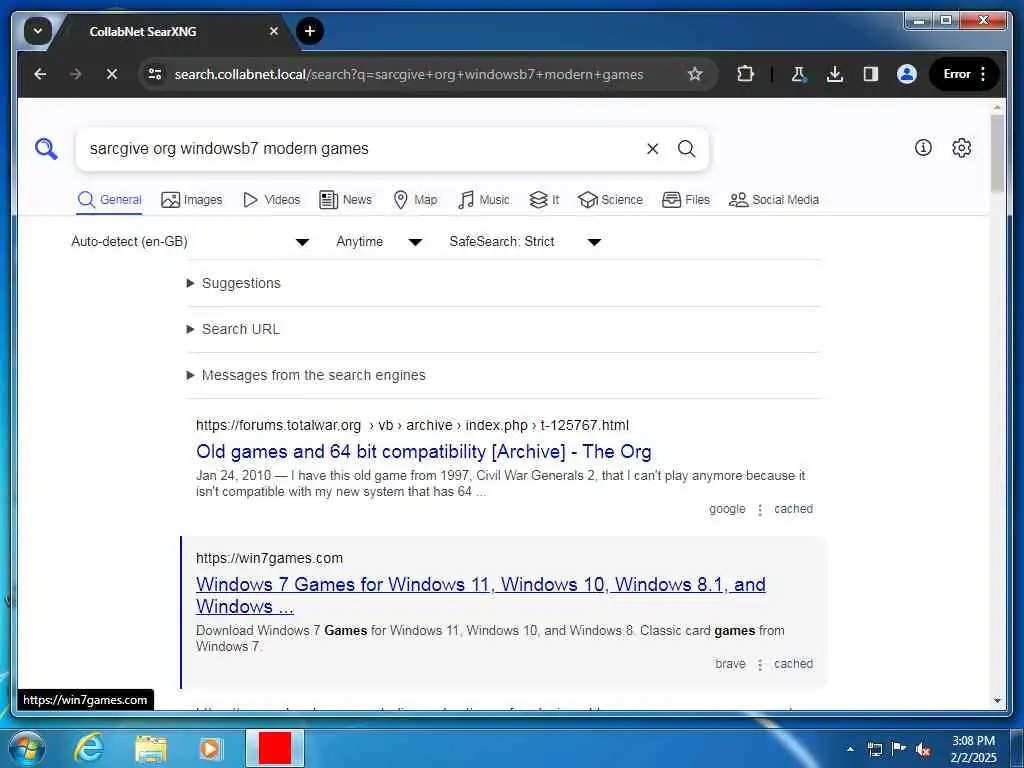The height and width of the screenshot is (768, 1024).
Task: Close the CollabNet SearXNG tab
Action: coord(274,31)
